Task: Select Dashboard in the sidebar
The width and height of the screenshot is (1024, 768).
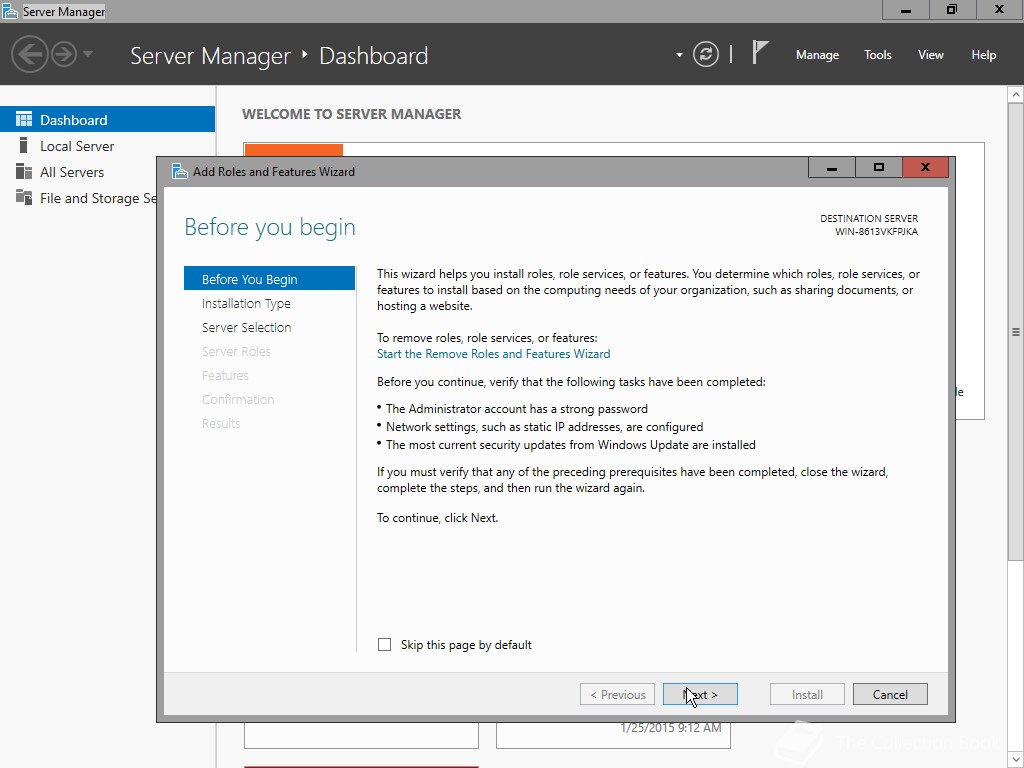Action: click(x=108, y=120)
